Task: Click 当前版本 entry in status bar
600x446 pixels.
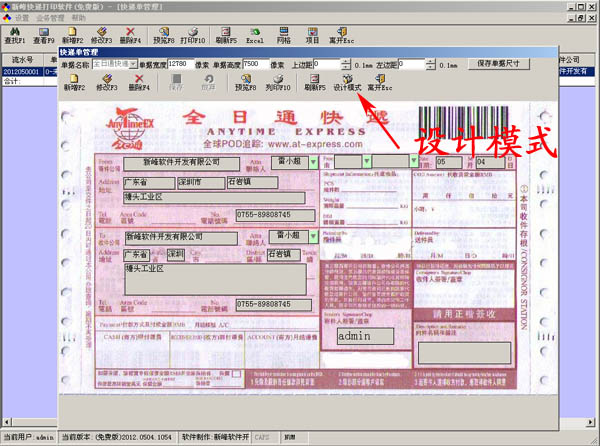Action: [117, 437]
